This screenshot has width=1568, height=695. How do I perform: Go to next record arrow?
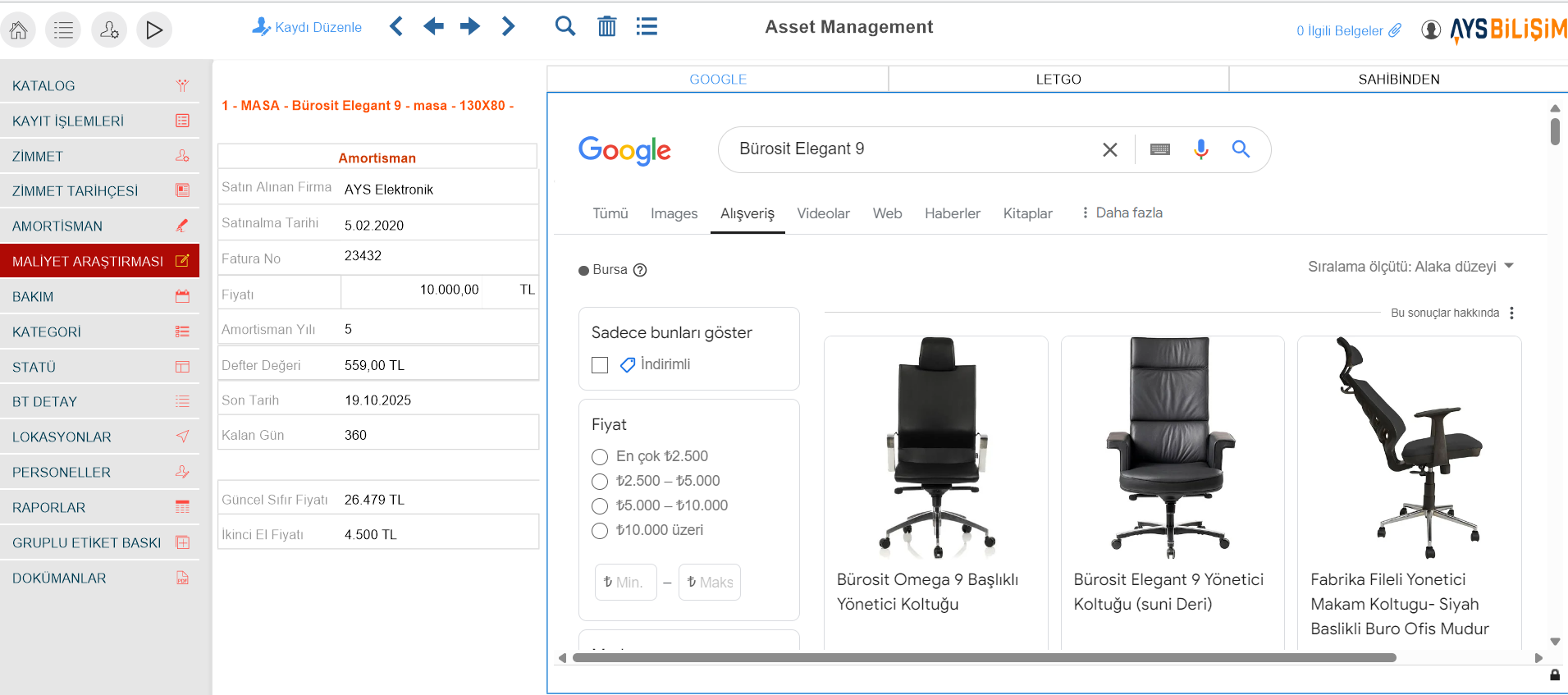point(470,26)
